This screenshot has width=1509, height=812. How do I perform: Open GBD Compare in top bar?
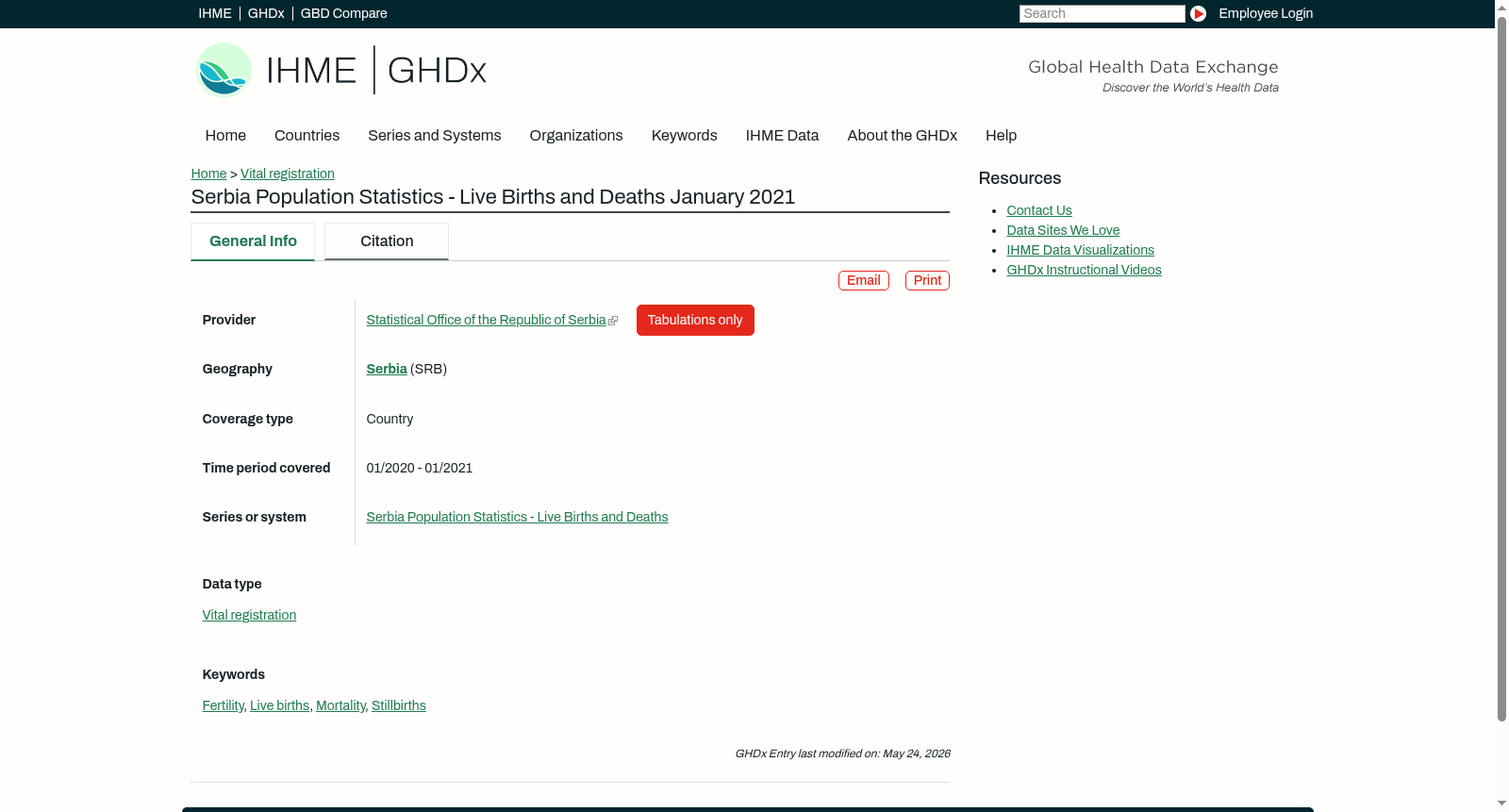point(343,13)
